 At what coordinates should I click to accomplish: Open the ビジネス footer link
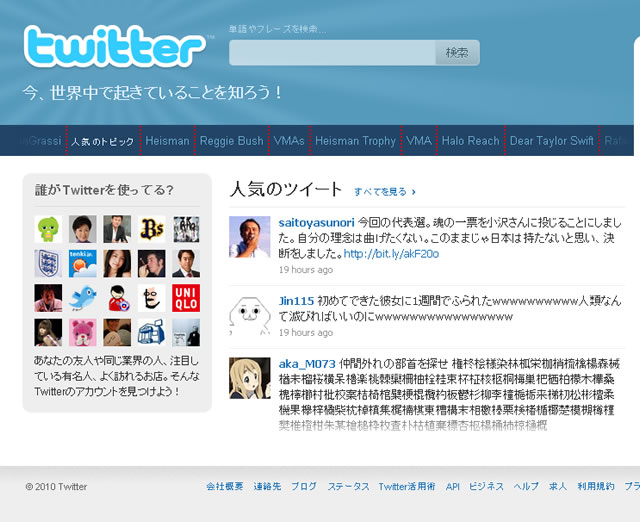pyautogui.click(x=486, y=486)
